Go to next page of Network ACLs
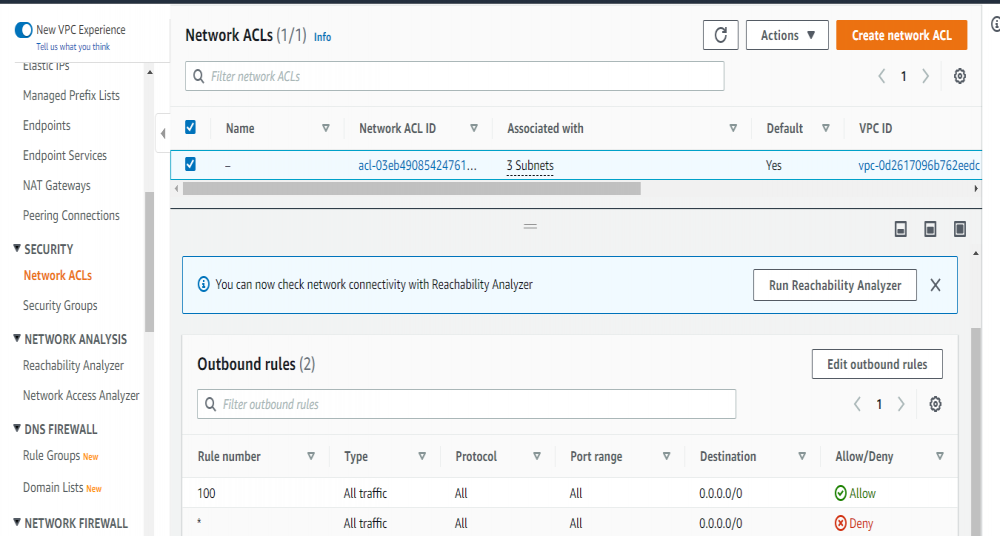 925,77
